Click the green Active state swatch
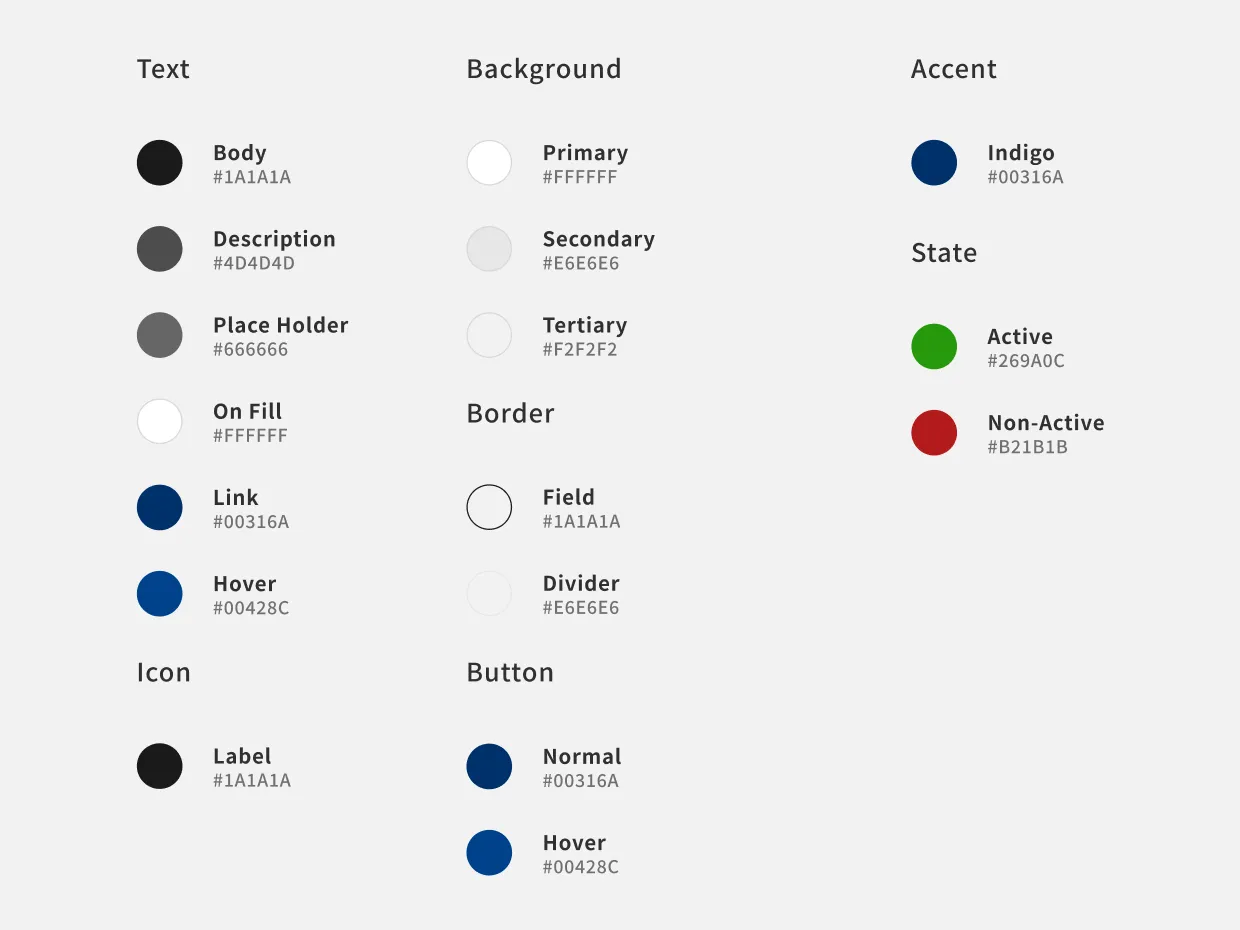 pos(934,347)
